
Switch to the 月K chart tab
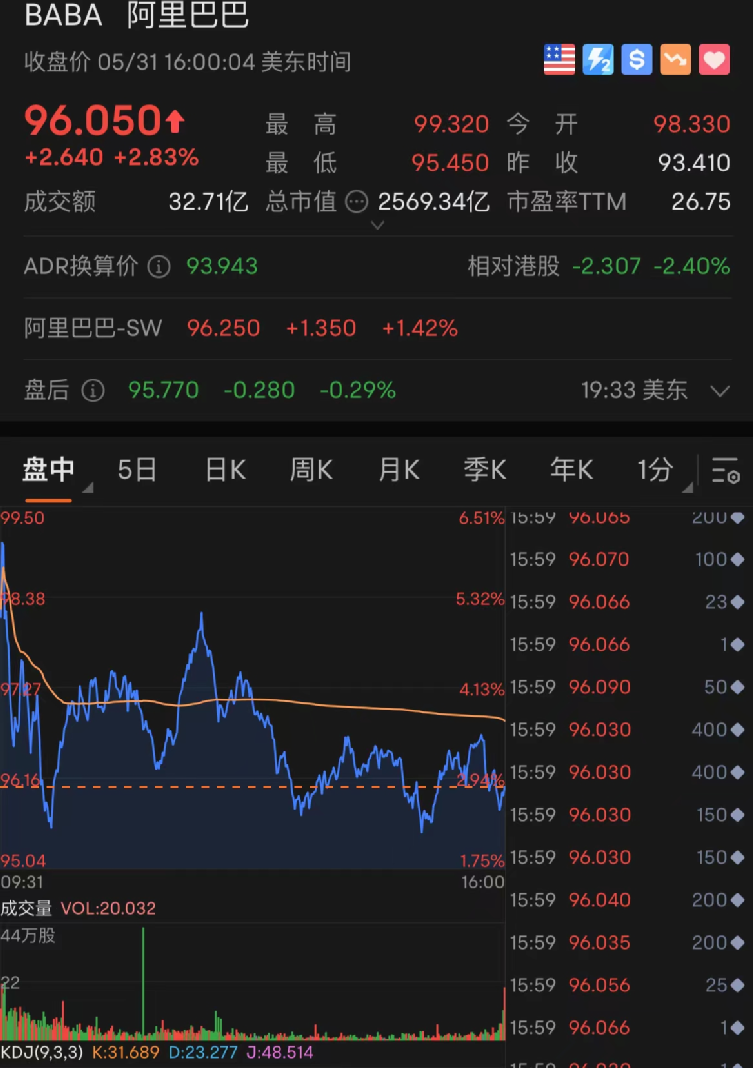(399, 470)
